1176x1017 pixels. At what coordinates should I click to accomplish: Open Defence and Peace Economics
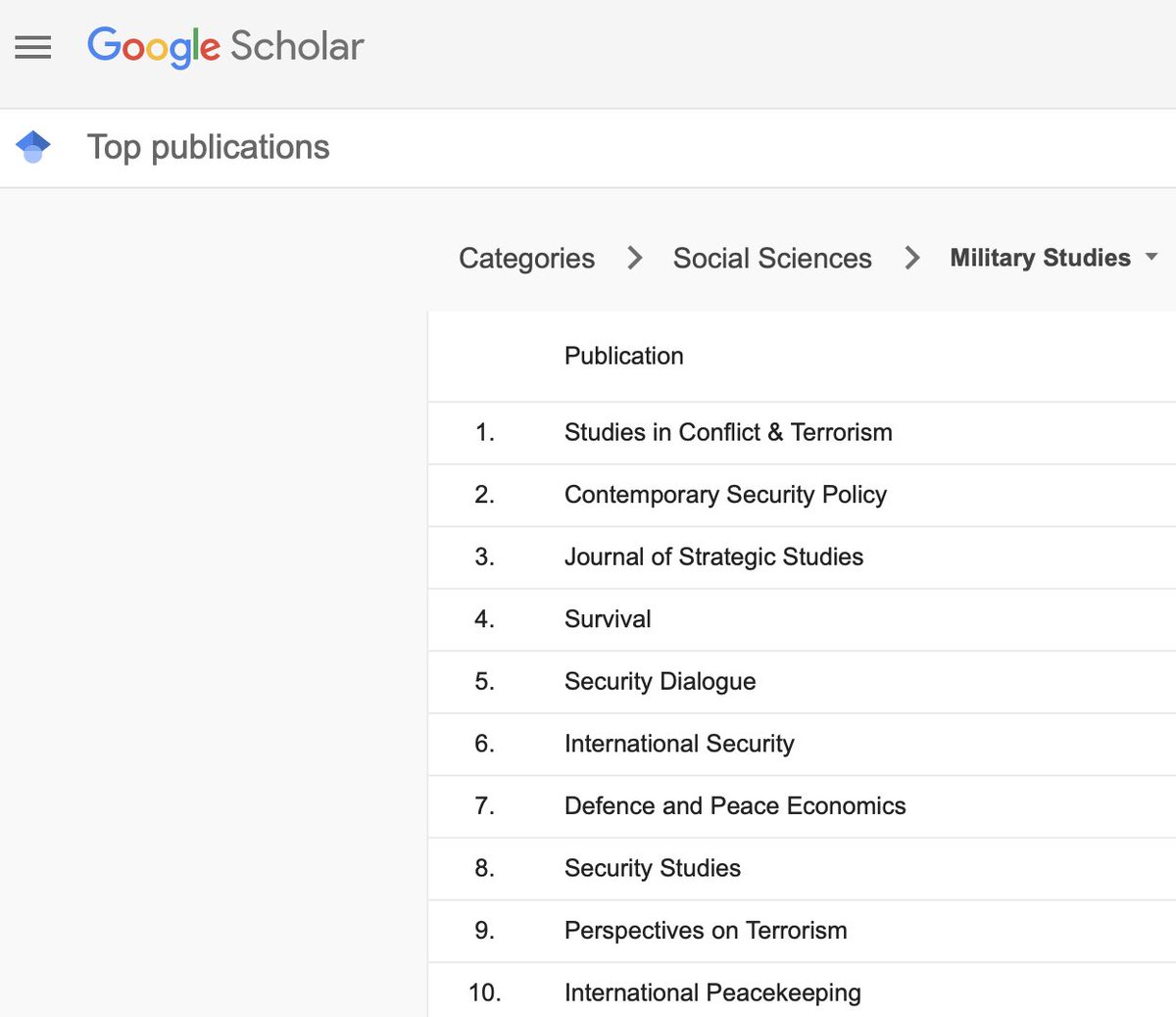pos(734,806)
